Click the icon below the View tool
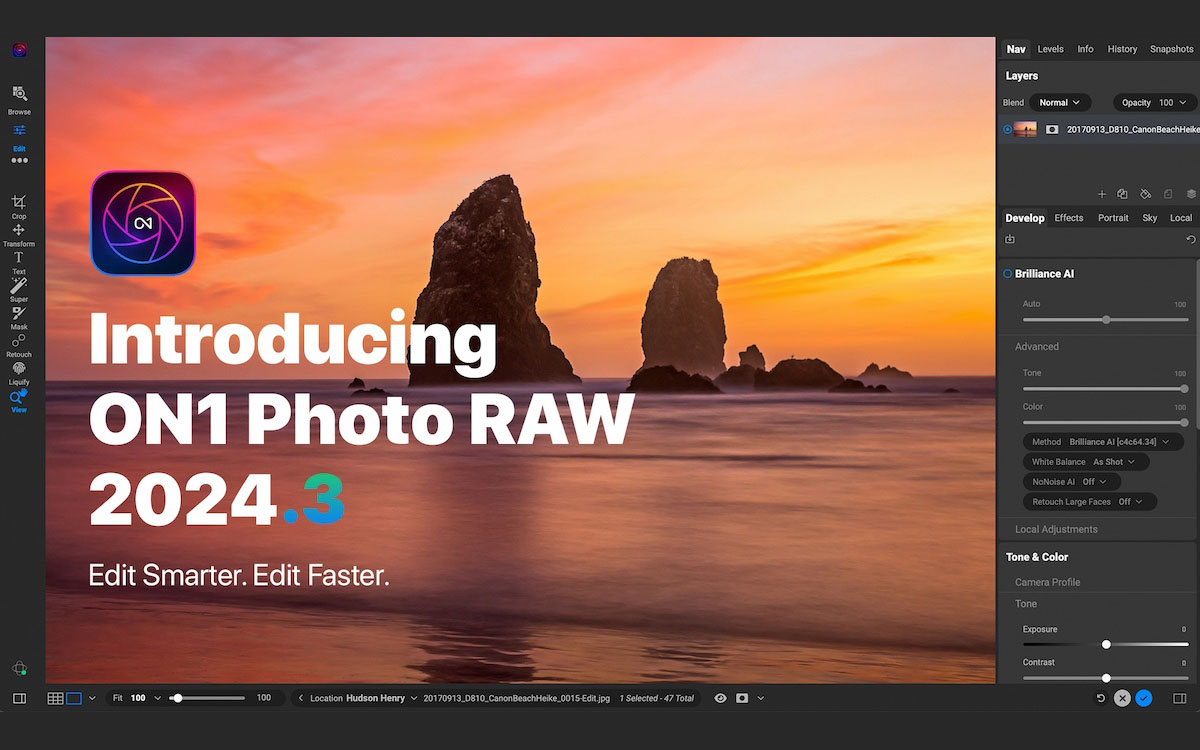Image resolution: width=1200 pixels, height=750 pixels. click(19, 668)
